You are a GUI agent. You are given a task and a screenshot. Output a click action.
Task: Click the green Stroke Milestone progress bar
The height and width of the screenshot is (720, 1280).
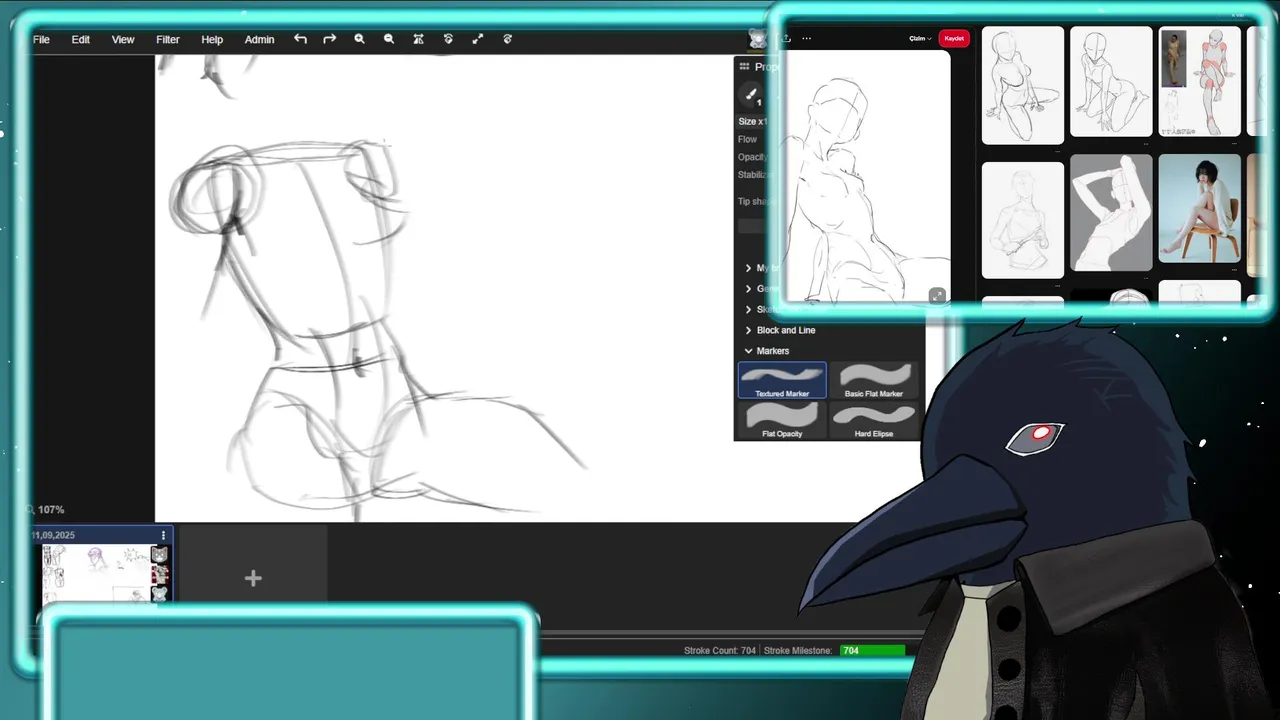872,651
